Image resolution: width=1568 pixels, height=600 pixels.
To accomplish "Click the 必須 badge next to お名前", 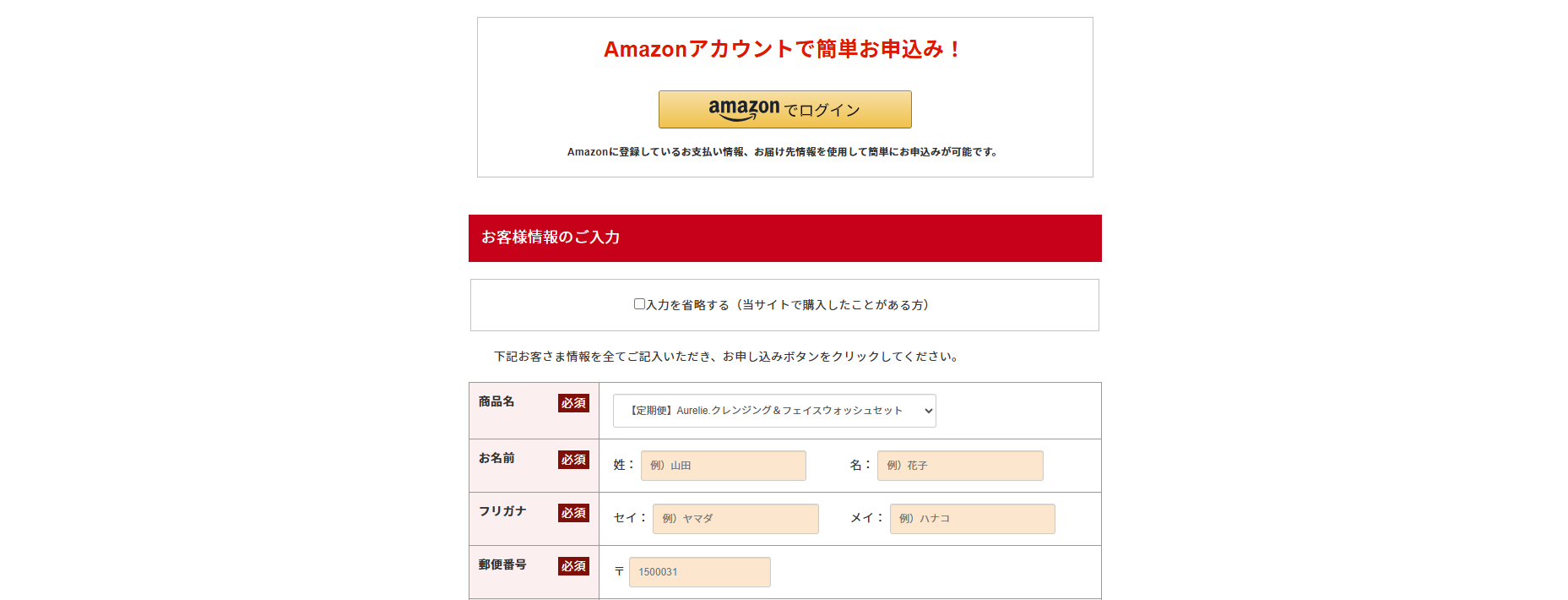I will [573, 460].
